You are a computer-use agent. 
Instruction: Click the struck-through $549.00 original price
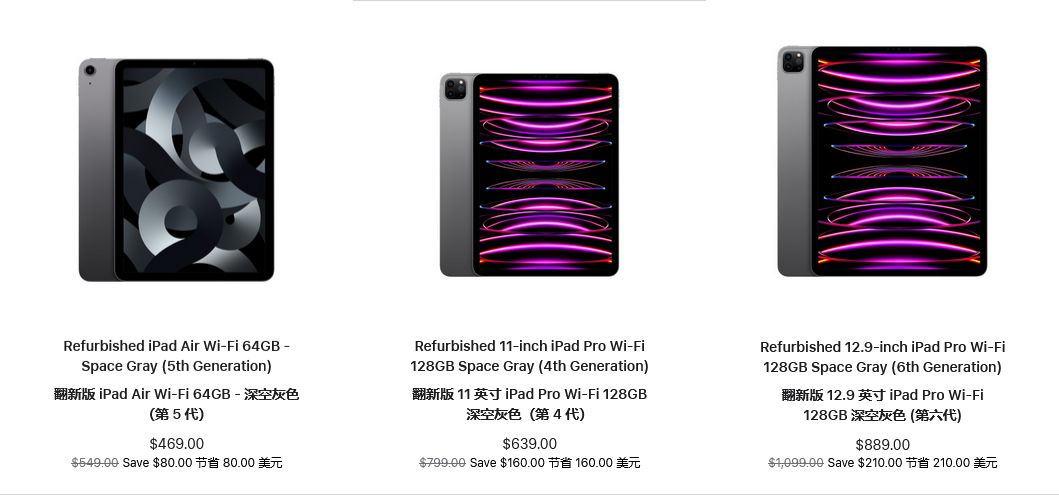(95, 463)
